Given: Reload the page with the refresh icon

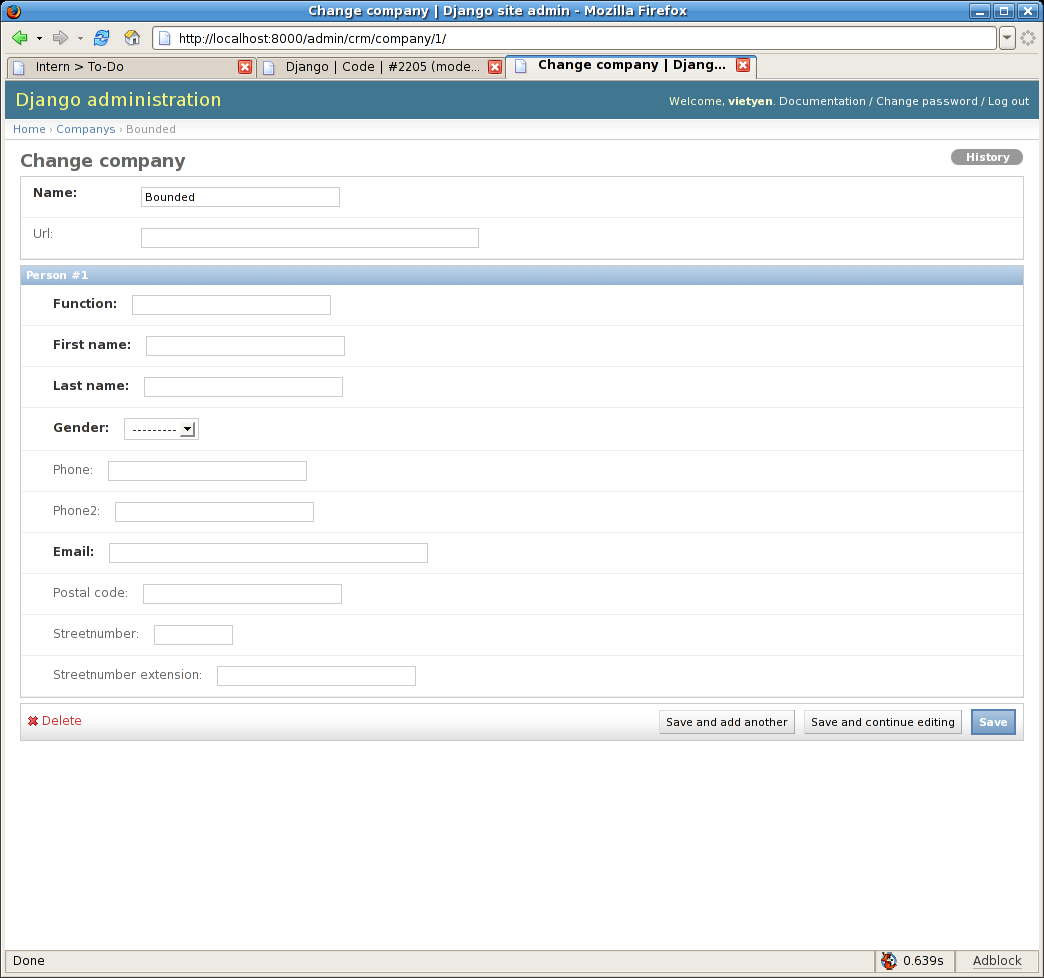Looking at the screenshot, I should click(x=101, y=38).
